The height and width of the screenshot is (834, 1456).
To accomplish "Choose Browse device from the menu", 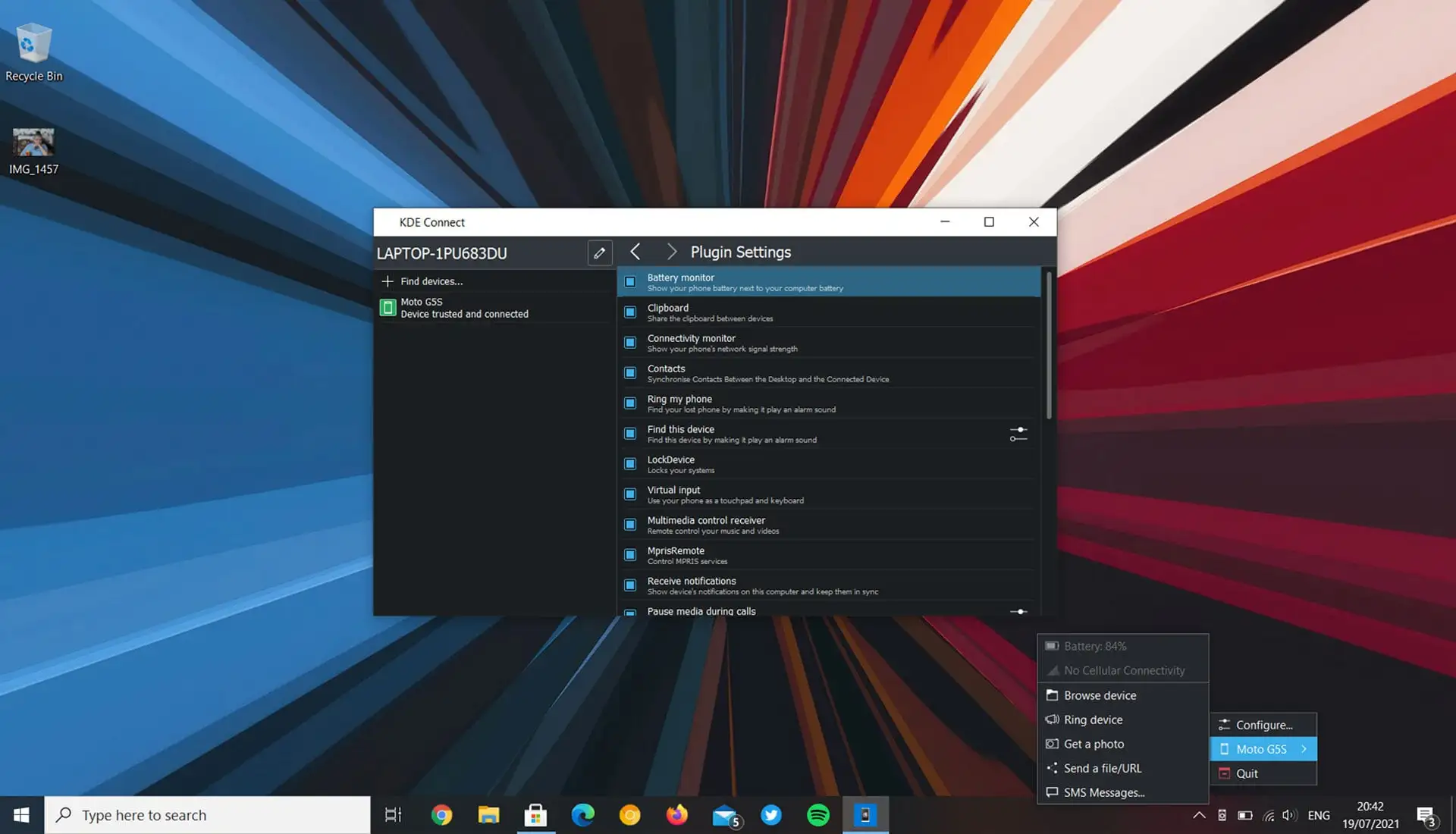I will pyautogui.click(x=1099, y=694).
